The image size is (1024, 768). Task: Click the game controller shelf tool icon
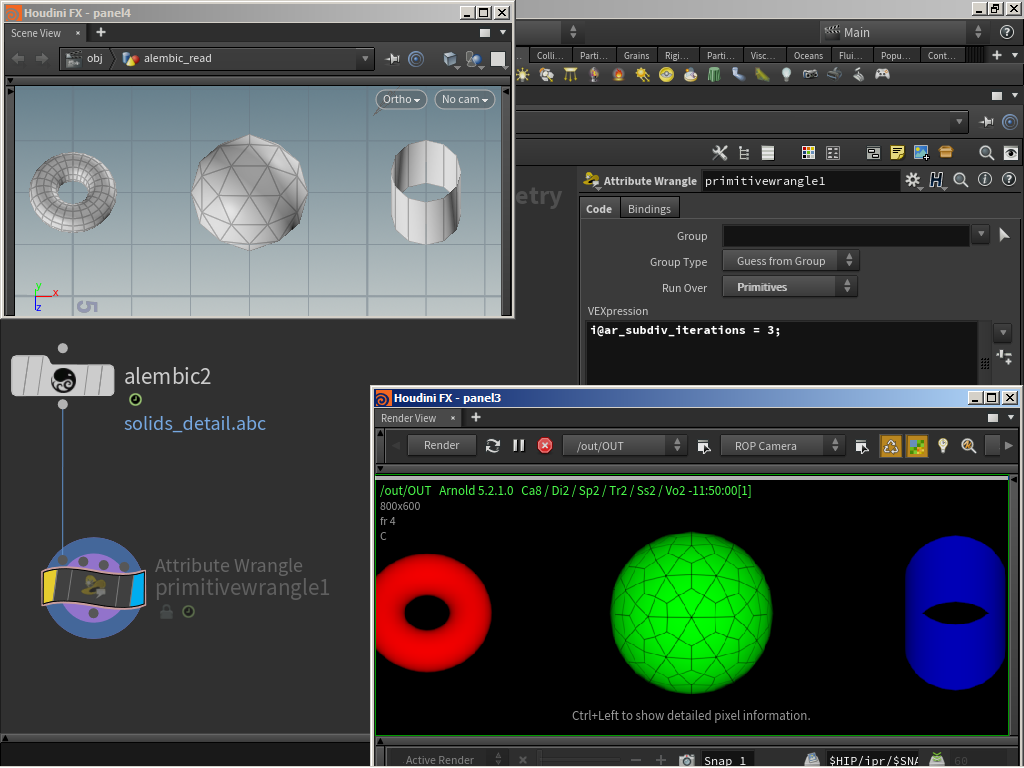tap(882, 74)
